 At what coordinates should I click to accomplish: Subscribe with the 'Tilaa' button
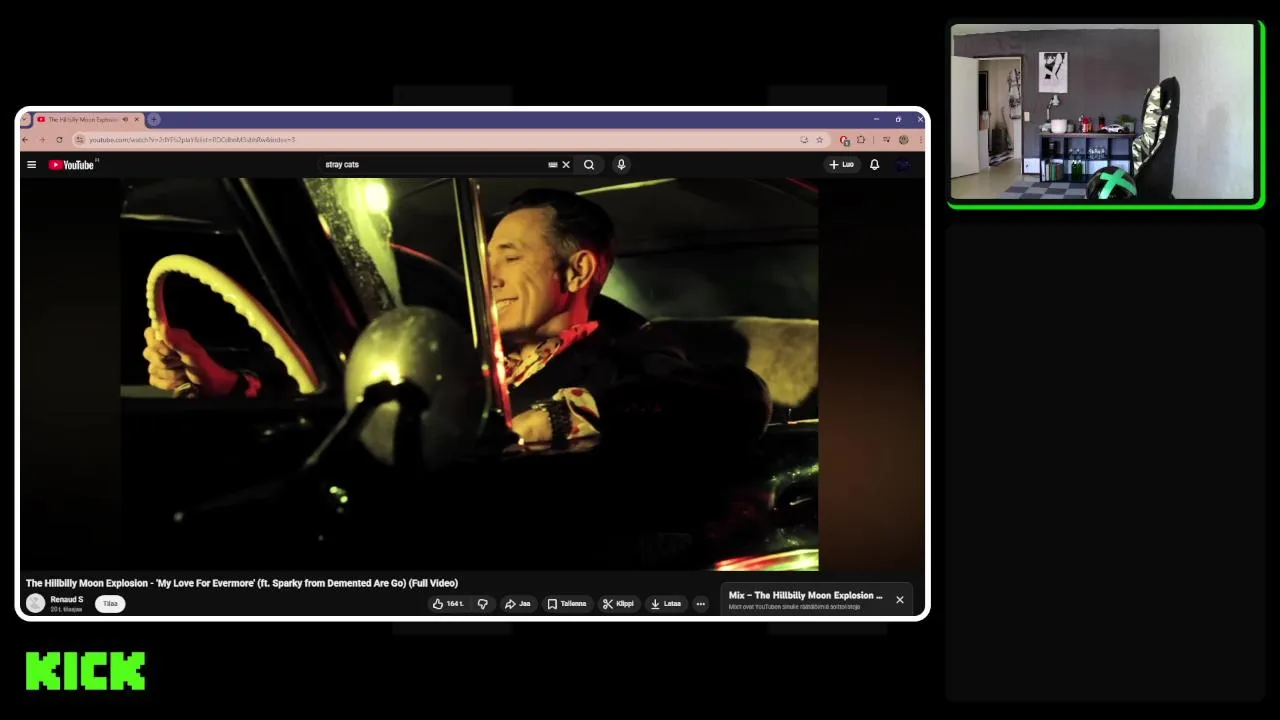[x=110, y=603]
